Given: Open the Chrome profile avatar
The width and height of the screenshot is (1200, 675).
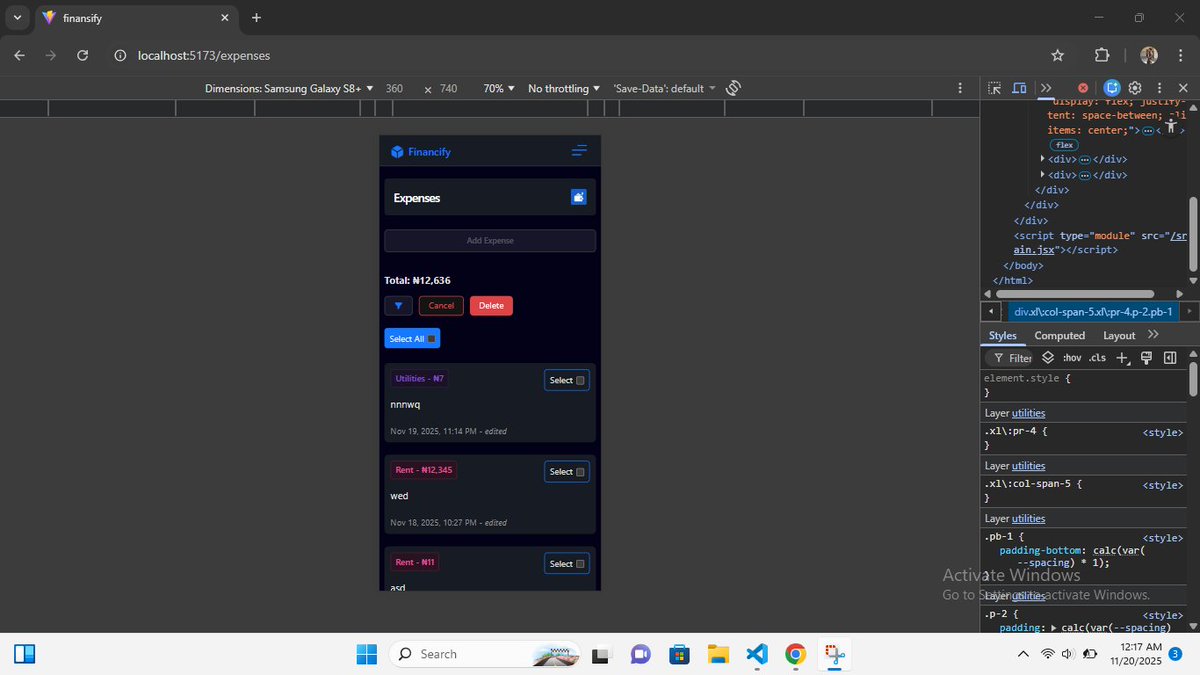Looking at the screenshot, I should [x=1149, y=55].
